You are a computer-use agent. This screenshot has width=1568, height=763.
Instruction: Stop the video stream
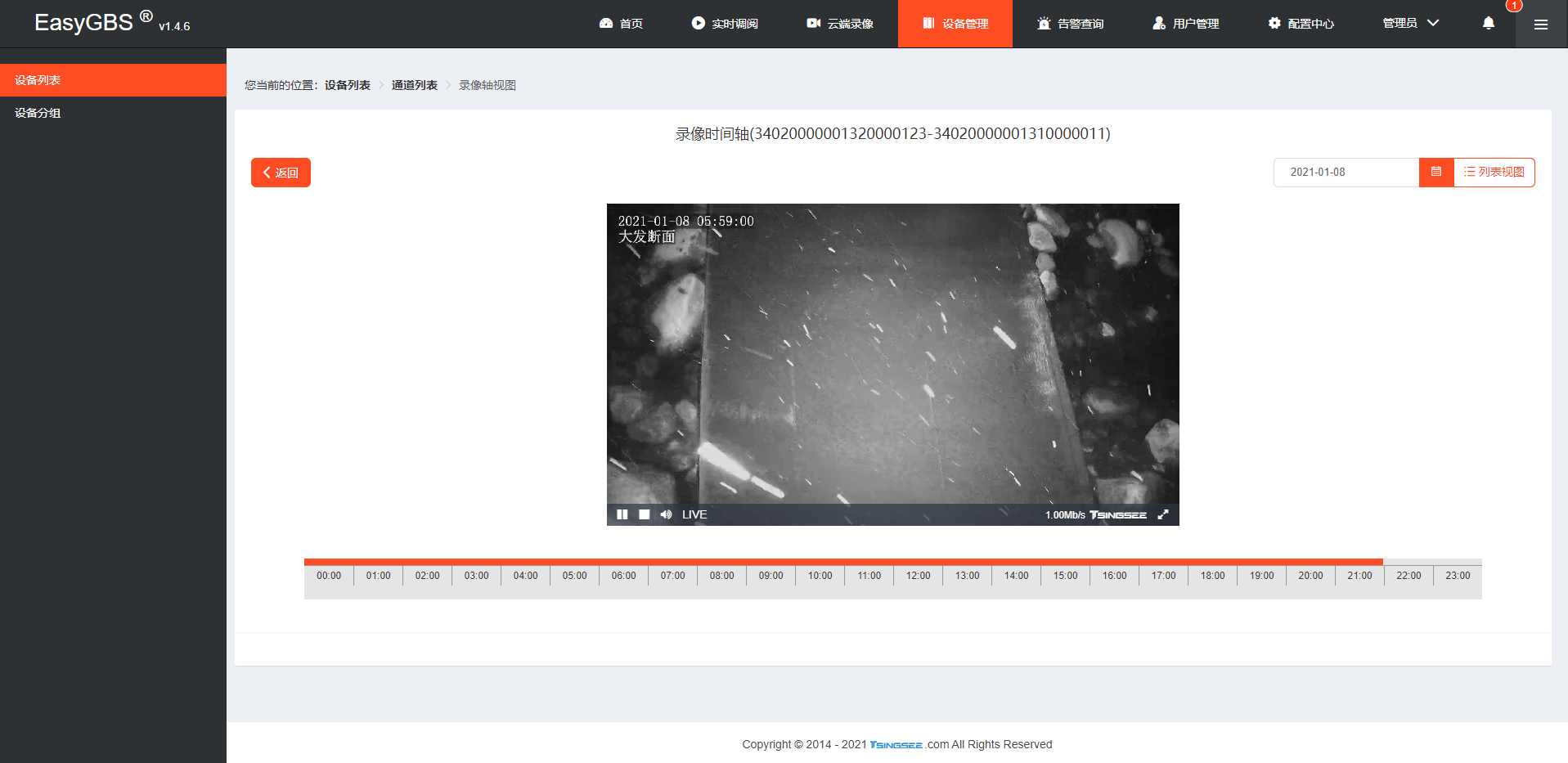(x=644, y=514)
